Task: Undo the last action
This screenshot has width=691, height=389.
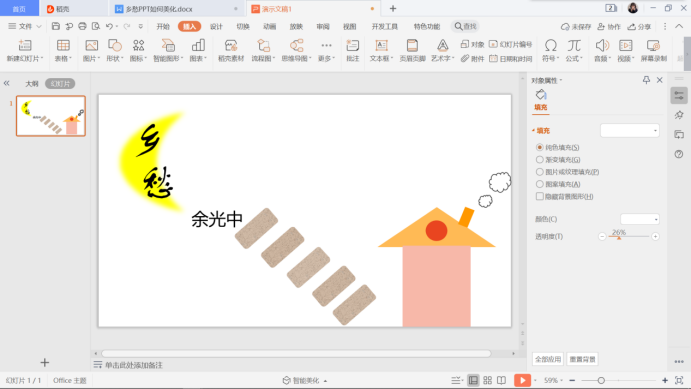Action: coord(109,26)
